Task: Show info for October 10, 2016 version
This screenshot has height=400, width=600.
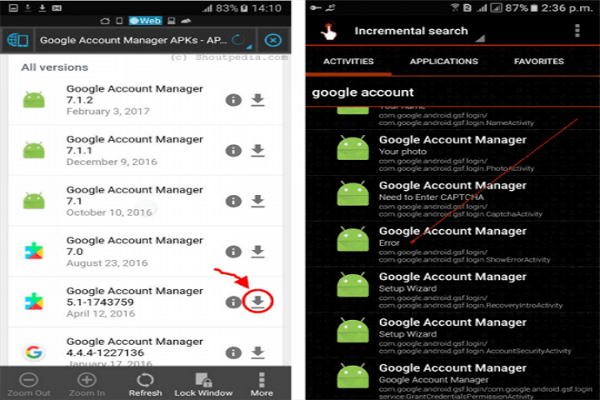Action: pos(233,201)
